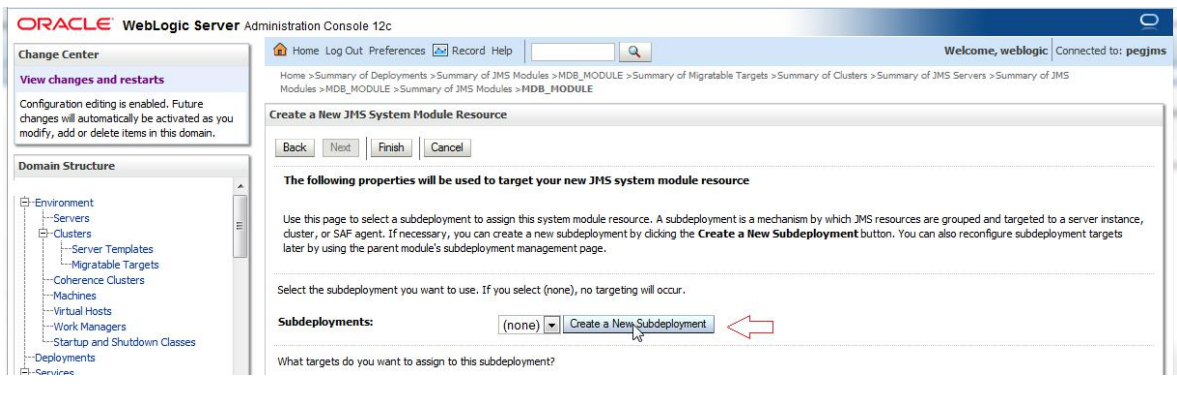Click 'Connected to: pegjms' text
Image resolution: width=1177 pixels, height=417 pixels.
click(x=1111, y=51)
